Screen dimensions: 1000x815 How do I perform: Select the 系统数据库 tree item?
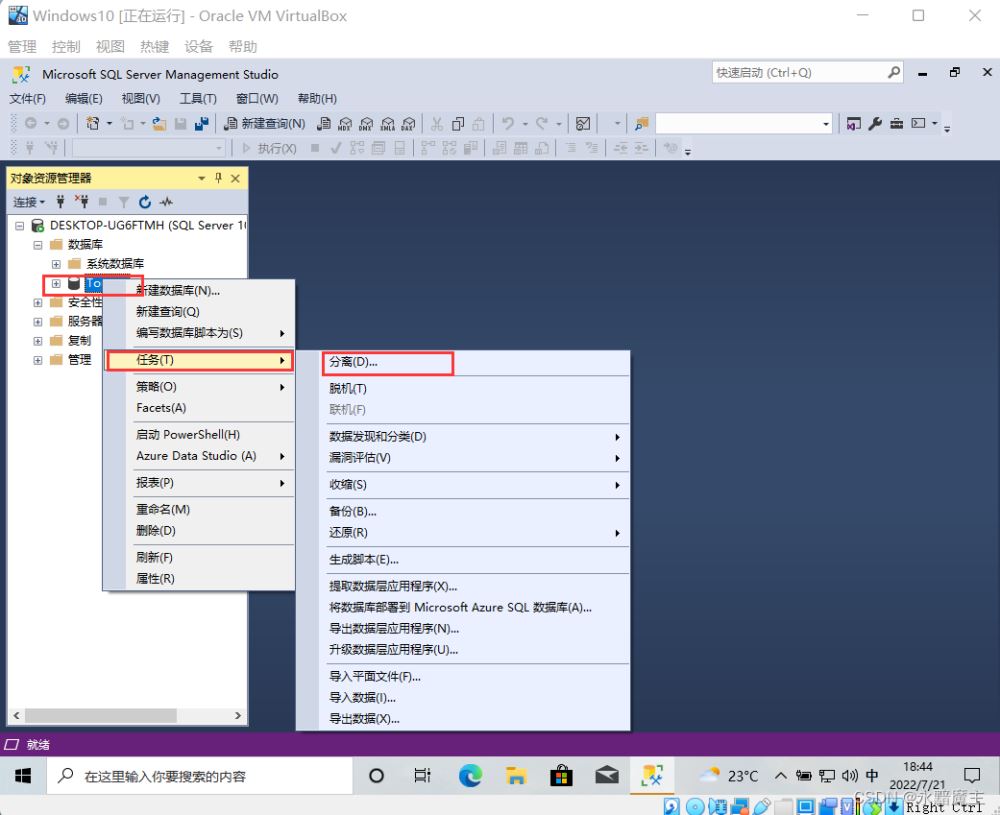[x=115, y=263]
